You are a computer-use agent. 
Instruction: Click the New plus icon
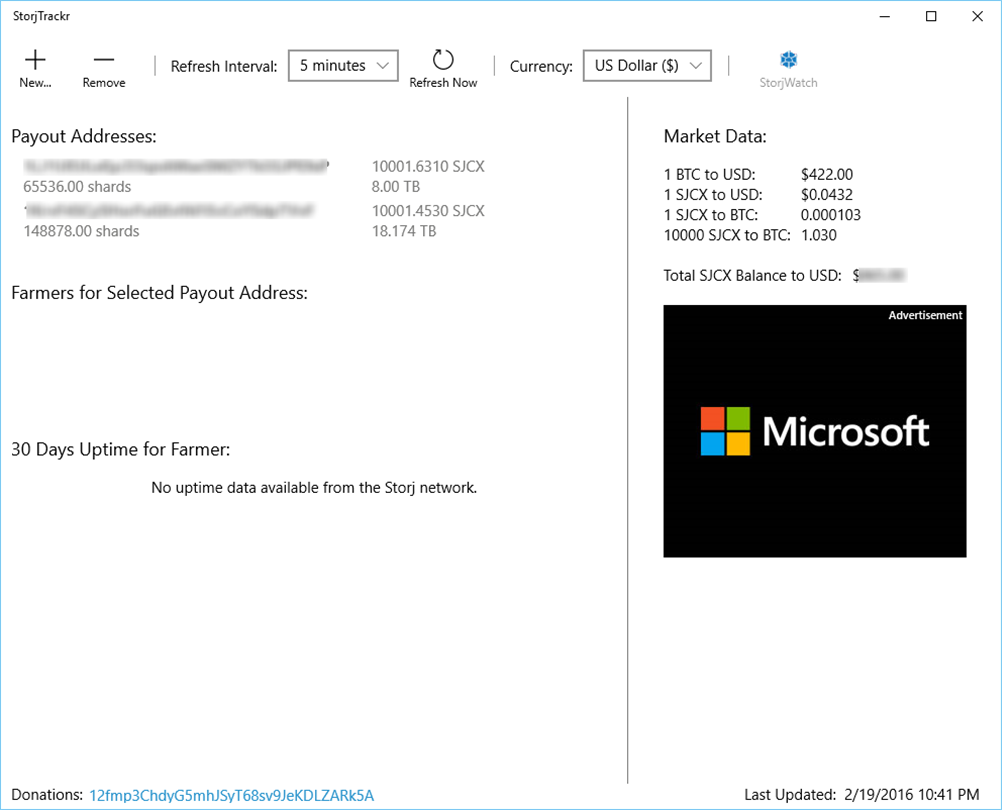(x=35, y=60)
